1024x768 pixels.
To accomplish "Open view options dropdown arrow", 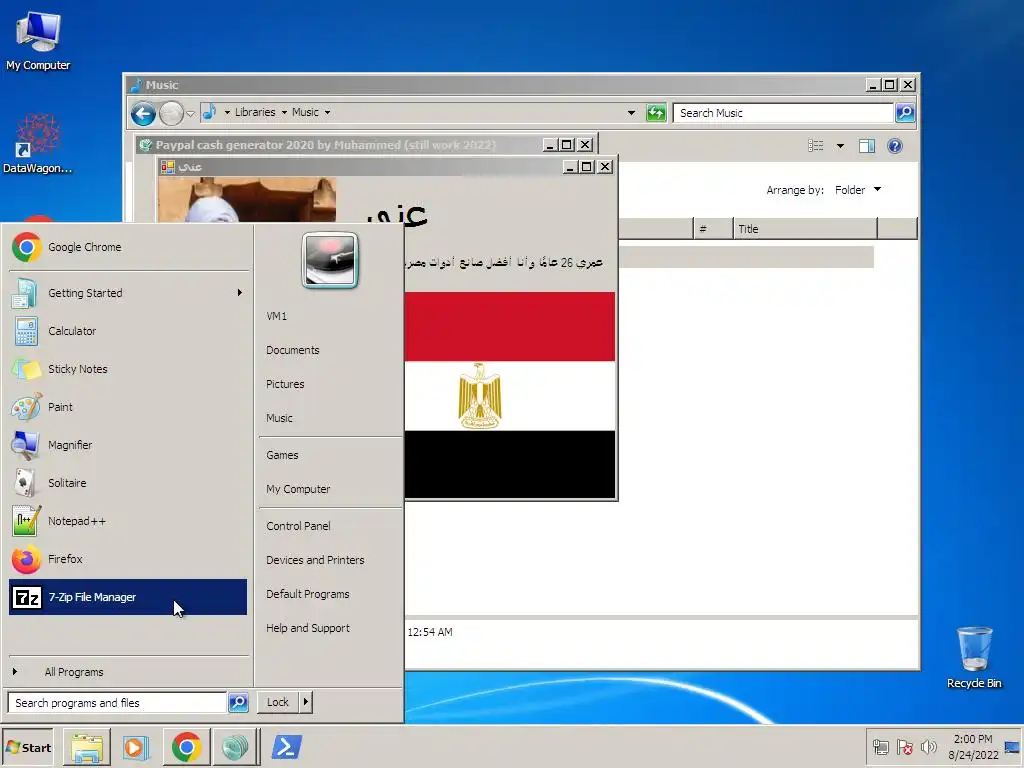I will [840, 146].
